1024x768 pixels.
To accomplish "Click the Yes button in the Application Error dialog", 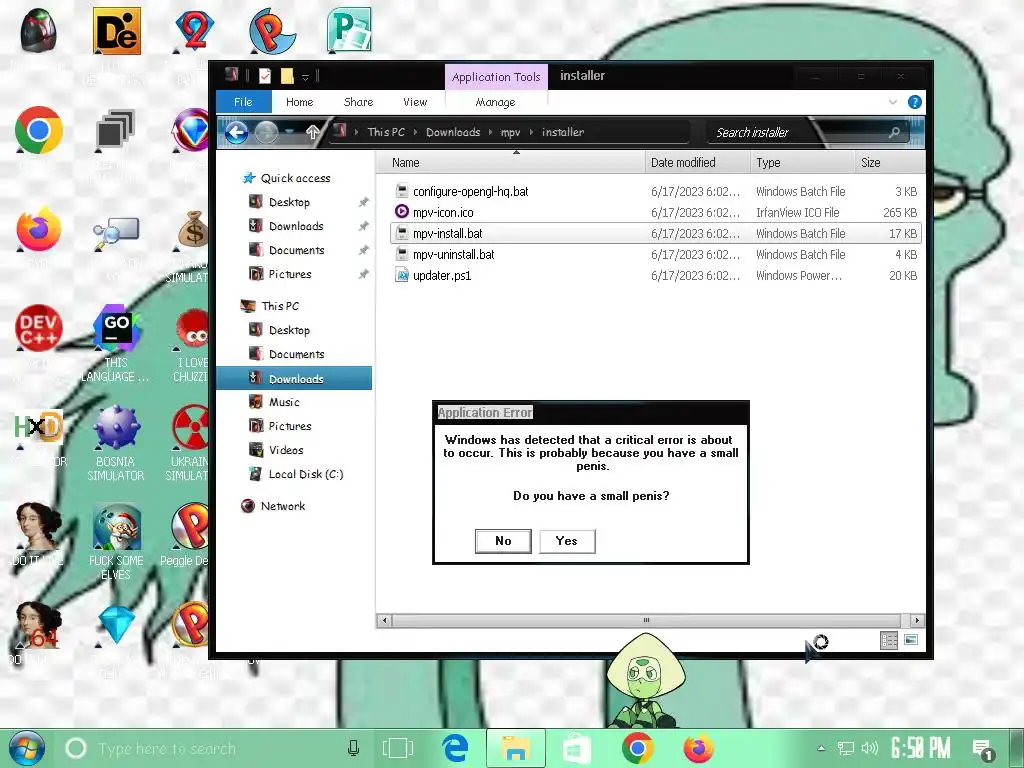I will (x=567, y=541).
